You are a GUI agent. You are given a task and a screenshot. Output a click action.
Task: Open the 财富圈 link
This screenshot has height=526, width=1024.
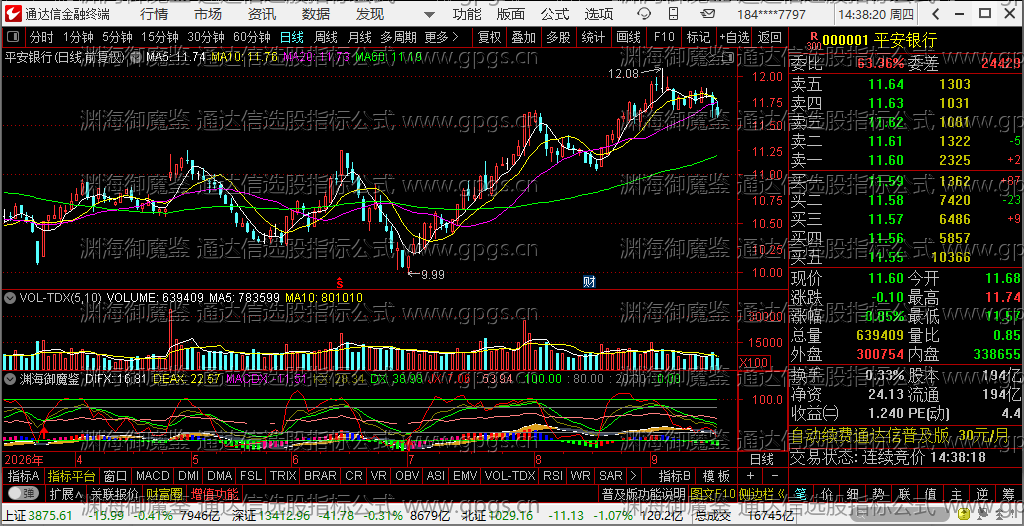pos(164,493)
